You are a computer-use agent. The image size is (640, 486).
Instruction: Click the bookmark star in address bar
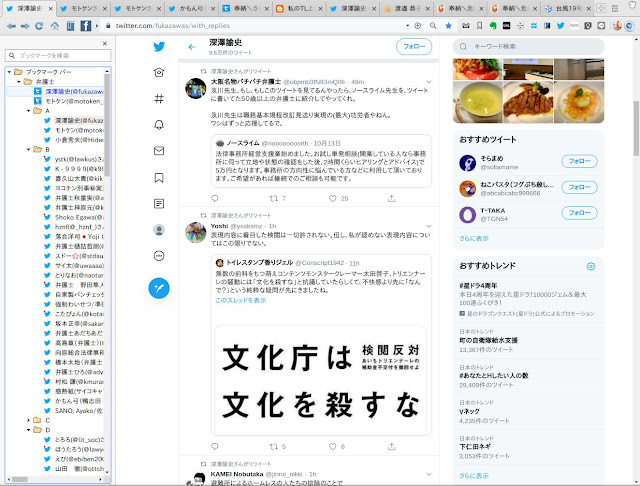click(449, 26)
